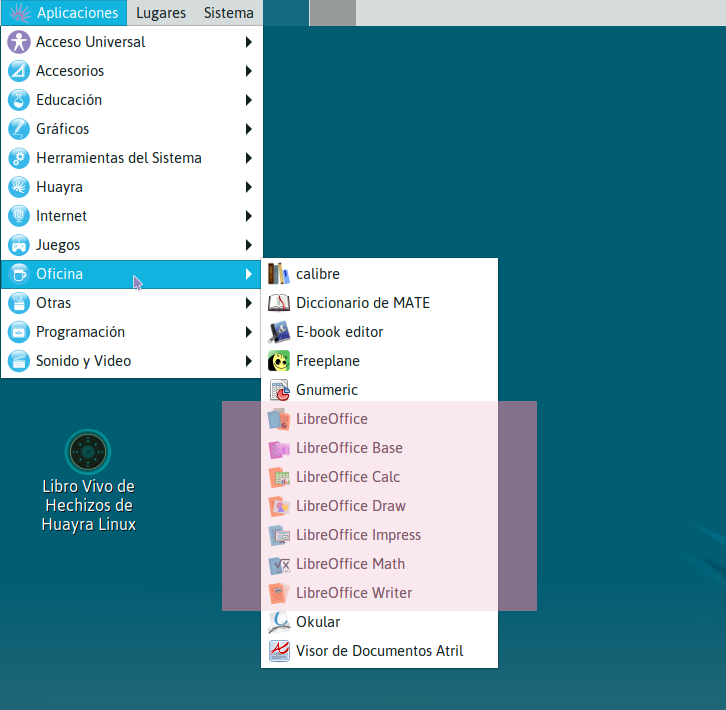Launch calibre from its menu label
This screenshot has width=726, height=710.
click(x=318, y=274)
